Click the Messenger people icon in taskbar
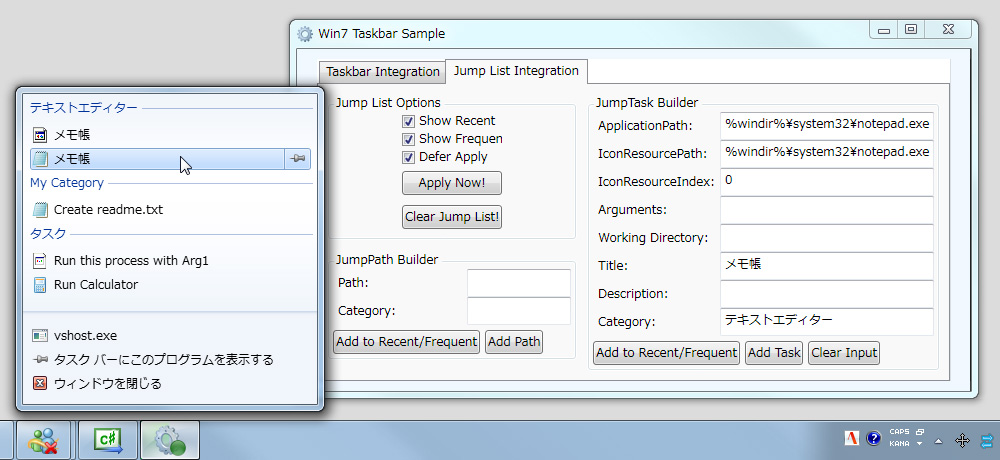Image resolution: width=1000 pixels, height=460 pixels. [x=45, y=440]
